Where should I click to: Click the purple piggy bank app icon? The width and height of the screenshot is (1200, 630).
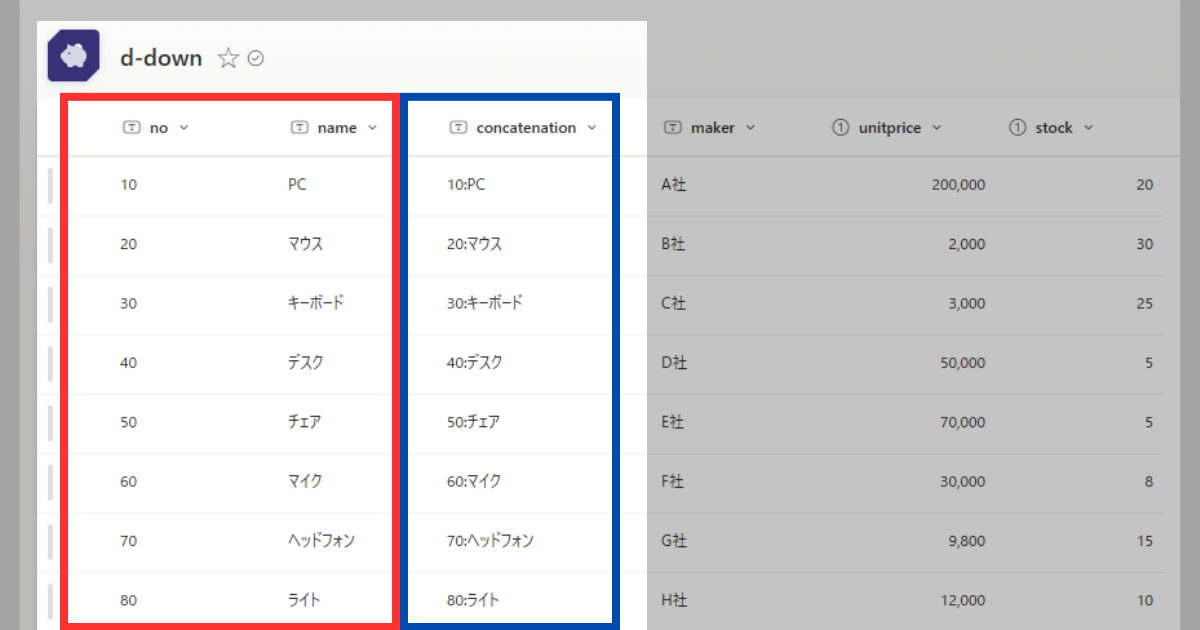click(72, 55)
